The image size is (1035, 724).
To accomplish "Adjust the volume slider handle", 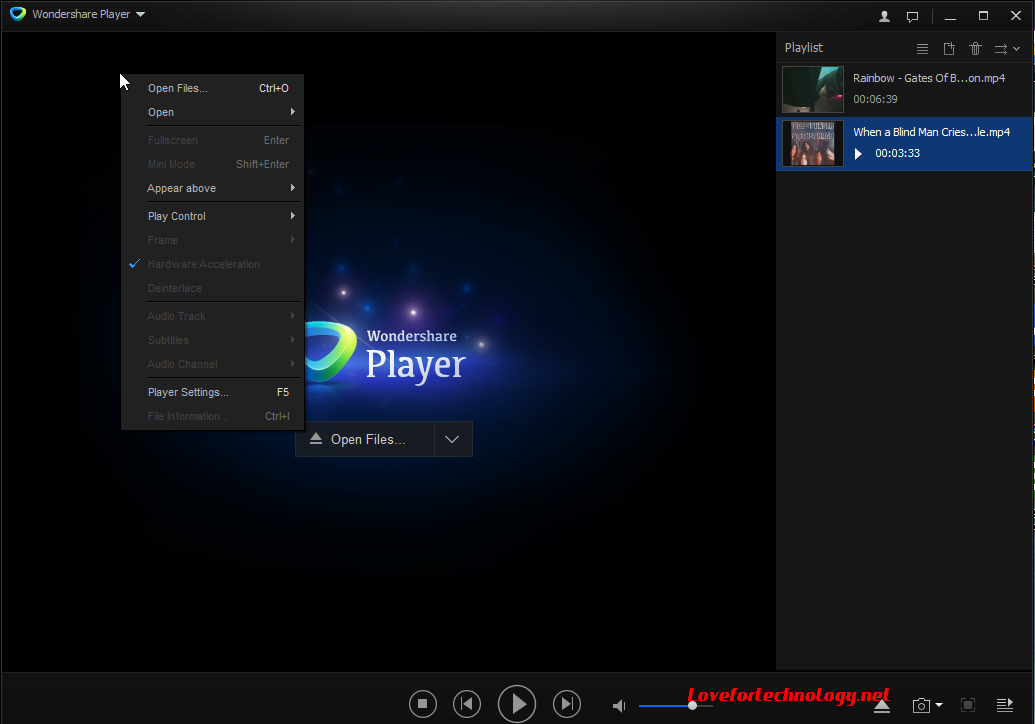I will [692, 706].
